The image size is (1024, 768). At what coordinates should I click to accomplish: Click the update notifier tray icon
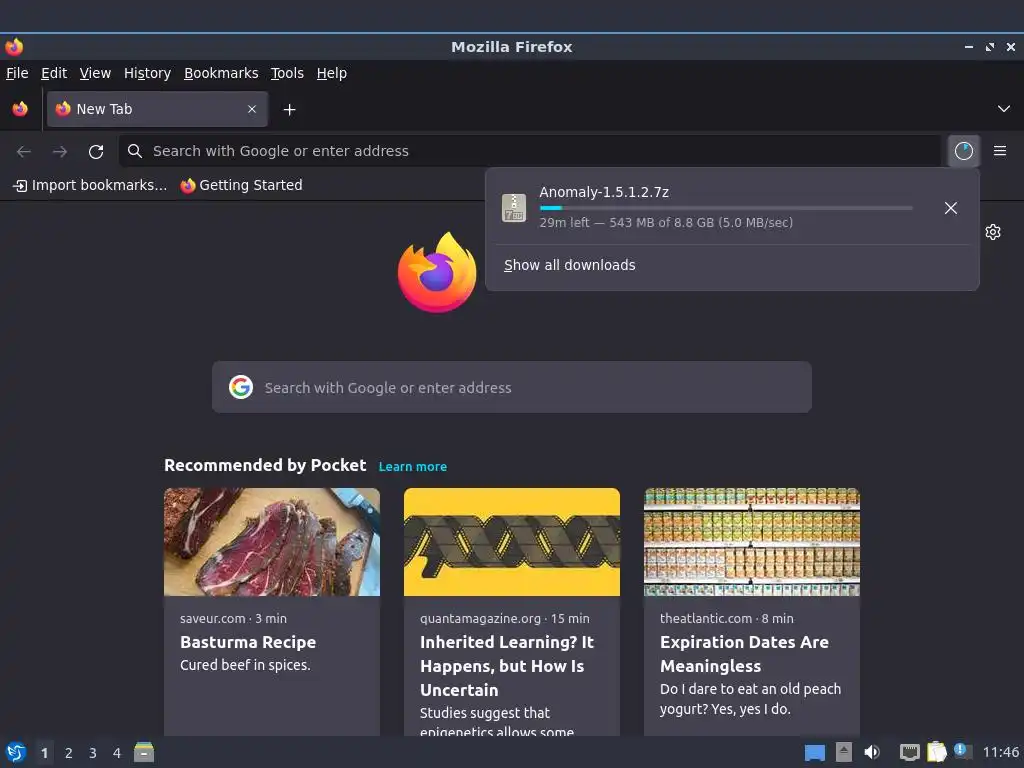[962, 751]
